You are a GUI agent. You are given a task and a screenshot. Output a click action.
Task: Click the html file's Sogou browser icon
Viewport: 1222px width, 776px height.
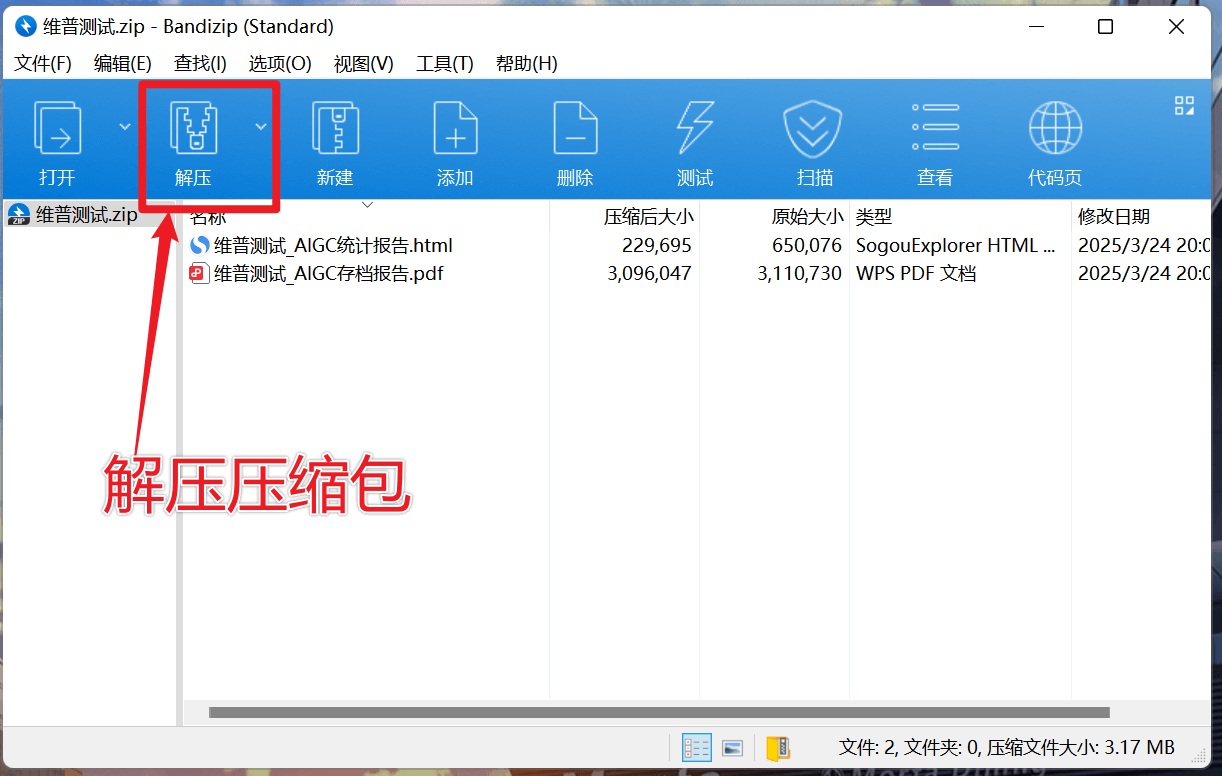(199, 245)
